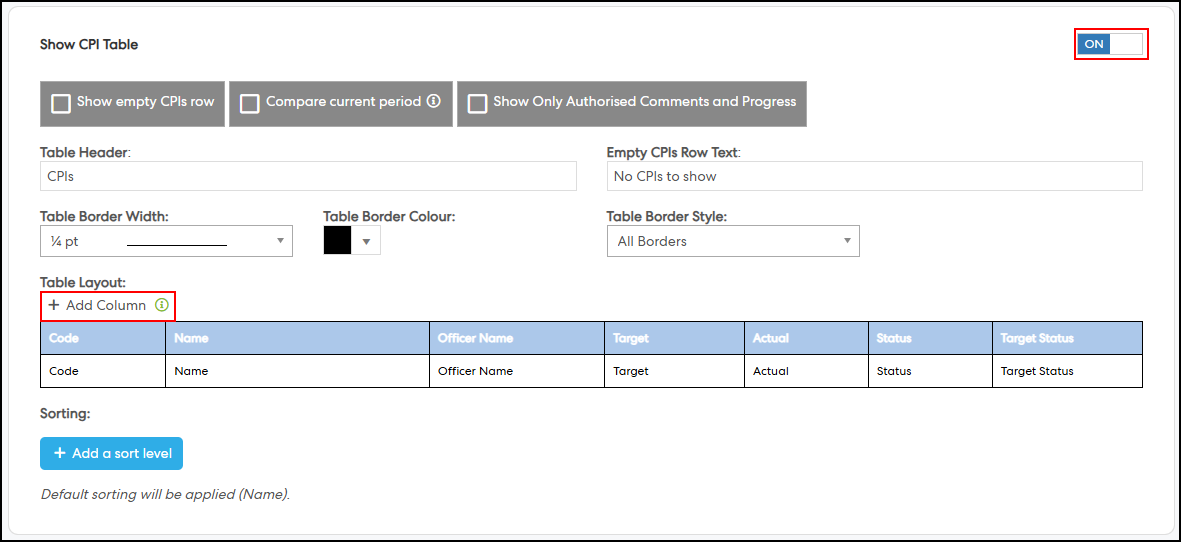Enable Show empty CPIs row checkbox
Screen dimensions: 1181x542
(61, 103)
